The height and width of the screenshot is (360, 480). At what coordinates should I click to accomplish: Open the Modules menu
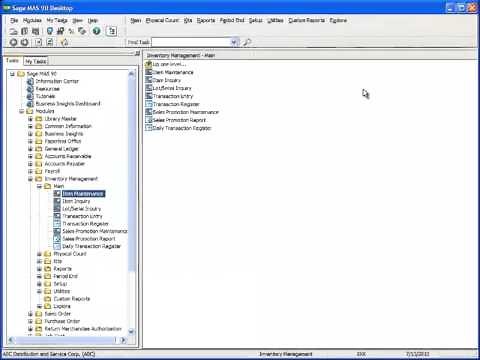(x=32, y=20)
